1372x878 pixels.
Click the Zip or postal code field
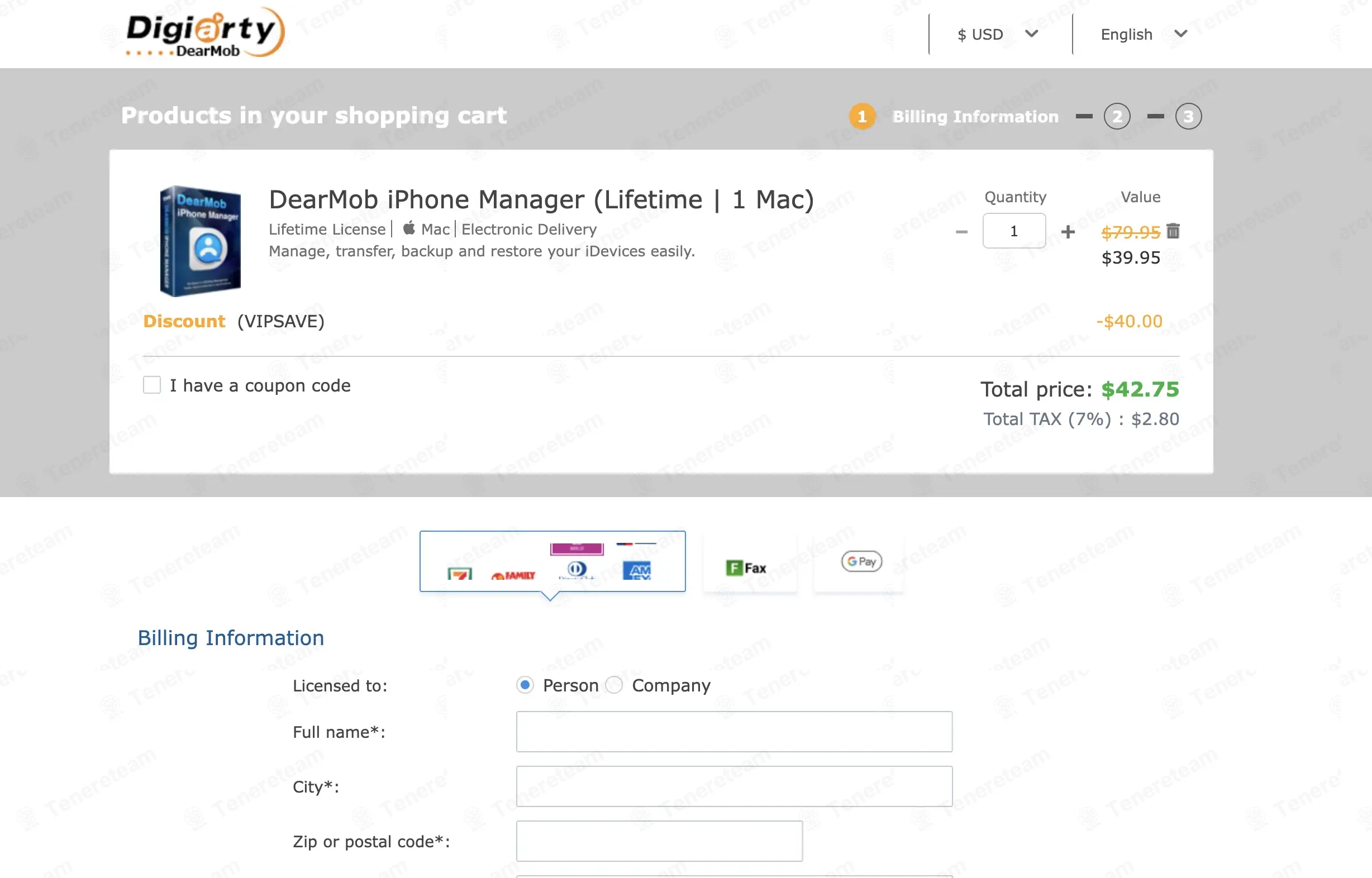[x=659, y=841]
